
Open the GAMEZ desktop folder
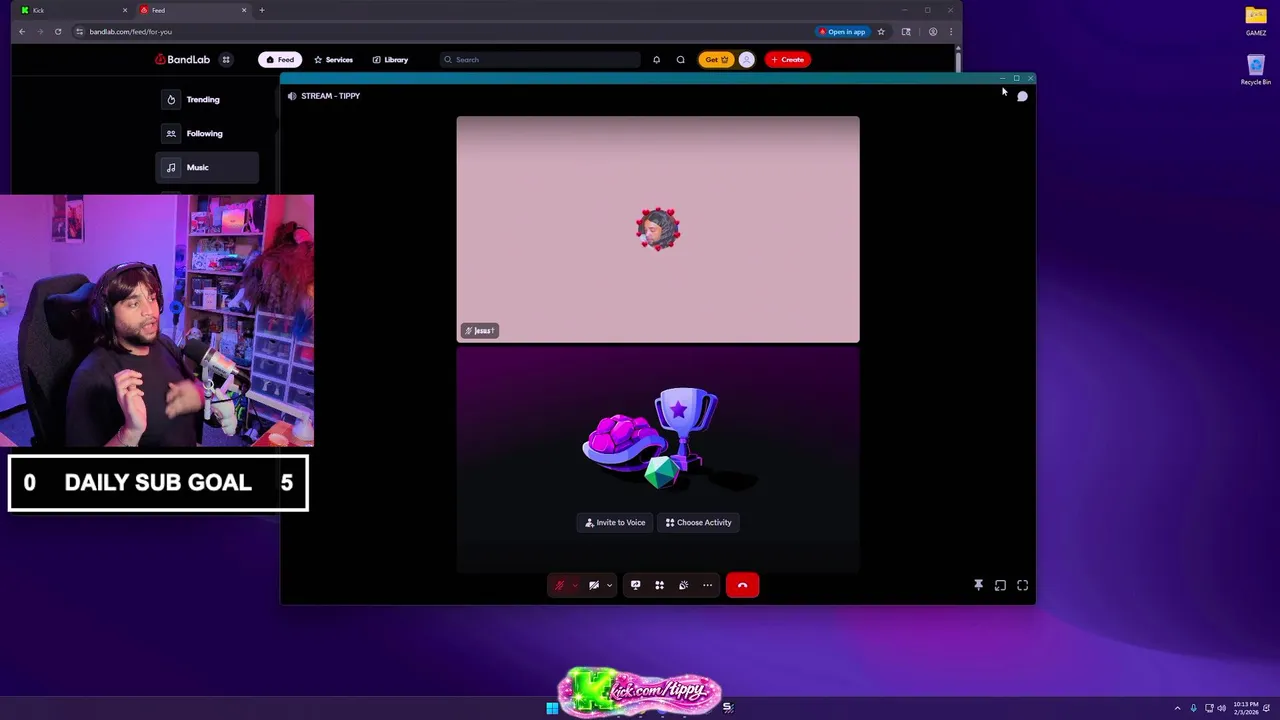coord(1256,20)
